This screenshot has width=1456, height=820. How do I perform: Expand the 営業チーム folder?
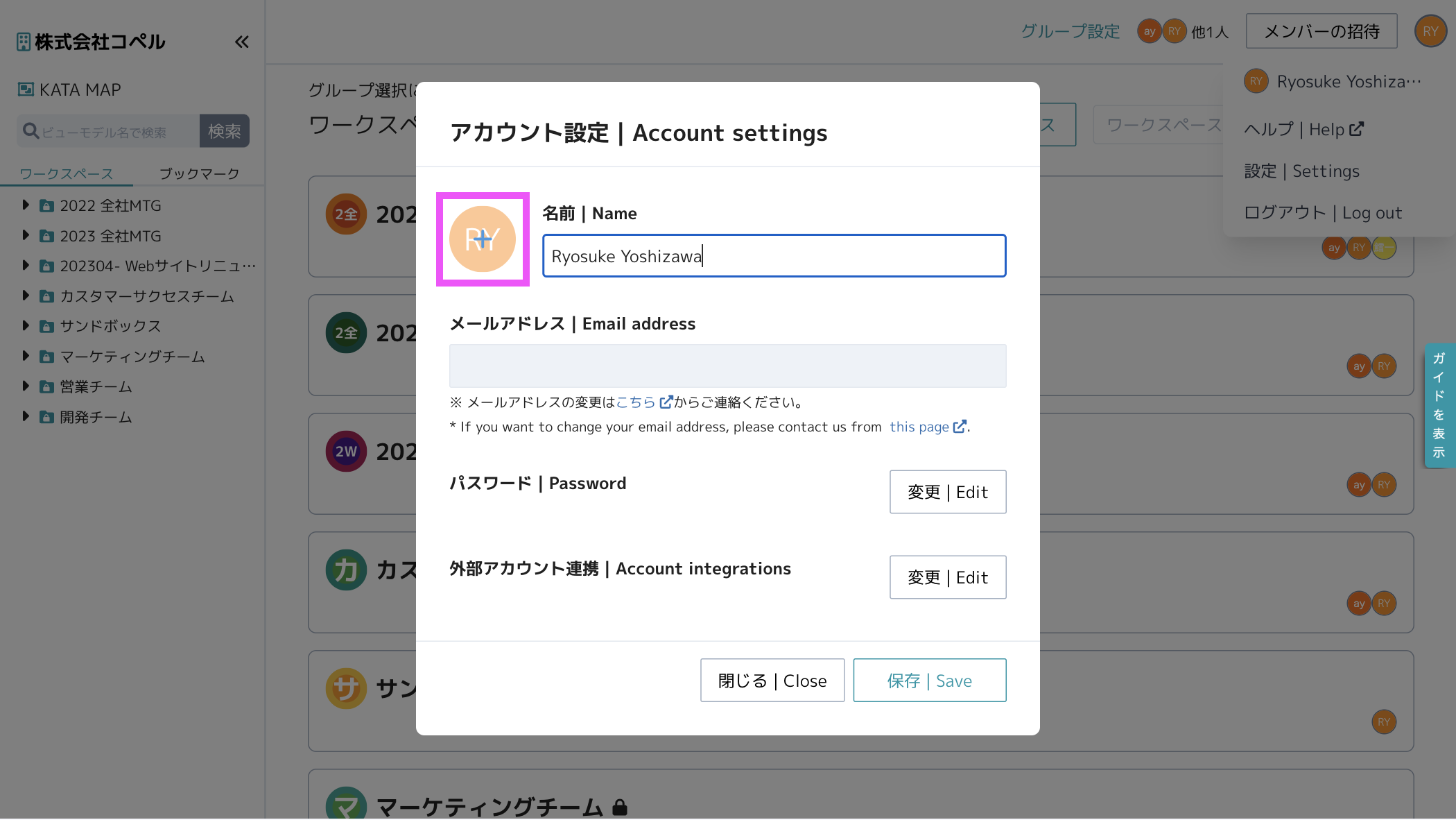(26, 386)
